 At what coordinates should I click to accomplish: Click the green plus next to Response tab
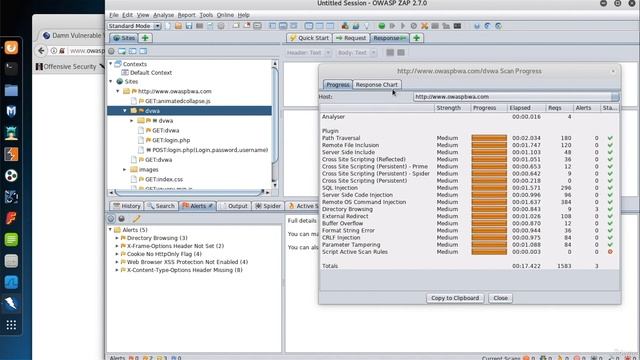pos(416,38)
